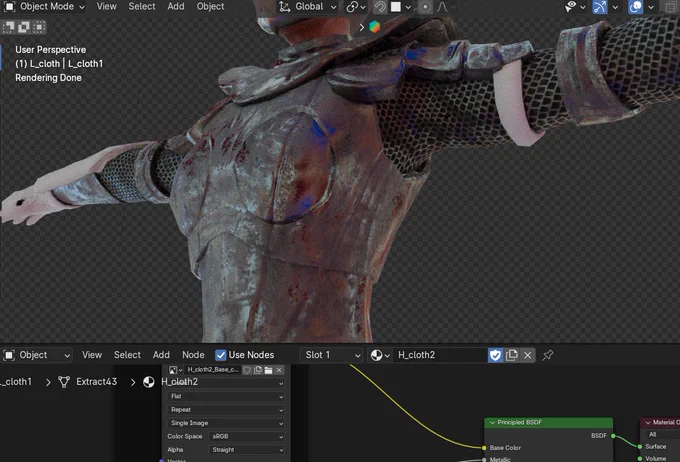Open the transform orientation icon next to Global

click(x=284, y=7)
